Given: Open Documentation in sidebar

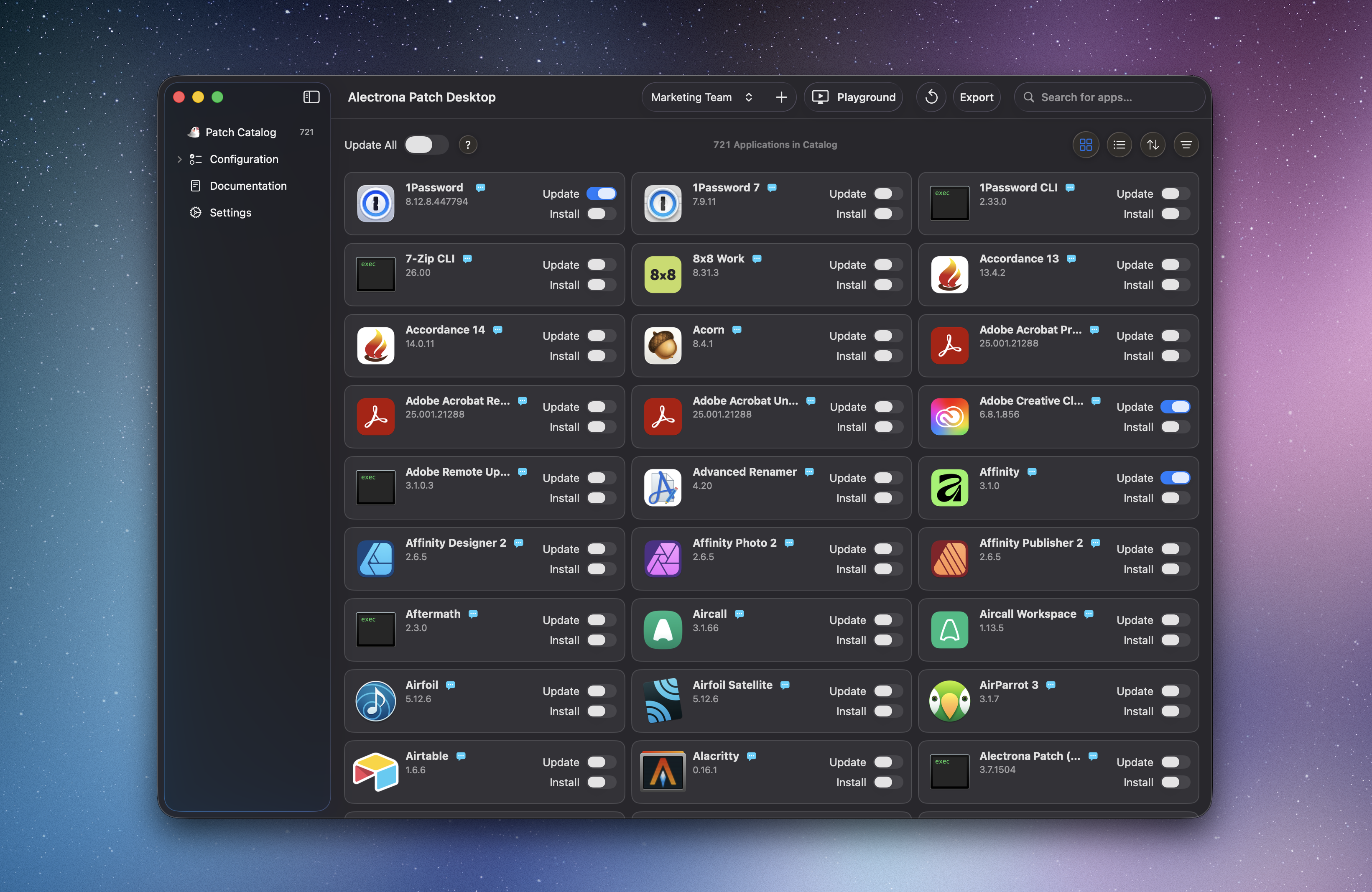Looking at the screenshot, I should click(248, 186).
